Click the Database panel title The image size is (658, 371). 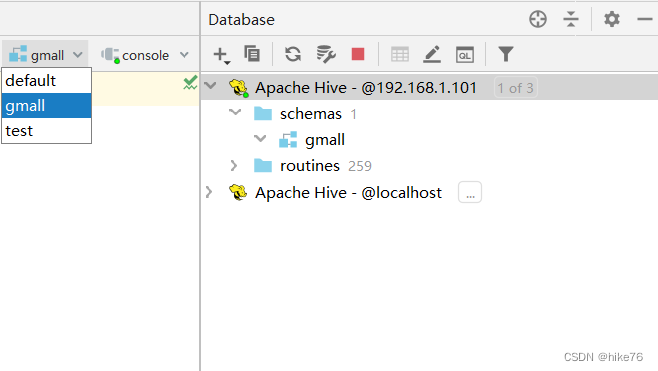click(241, 20)
